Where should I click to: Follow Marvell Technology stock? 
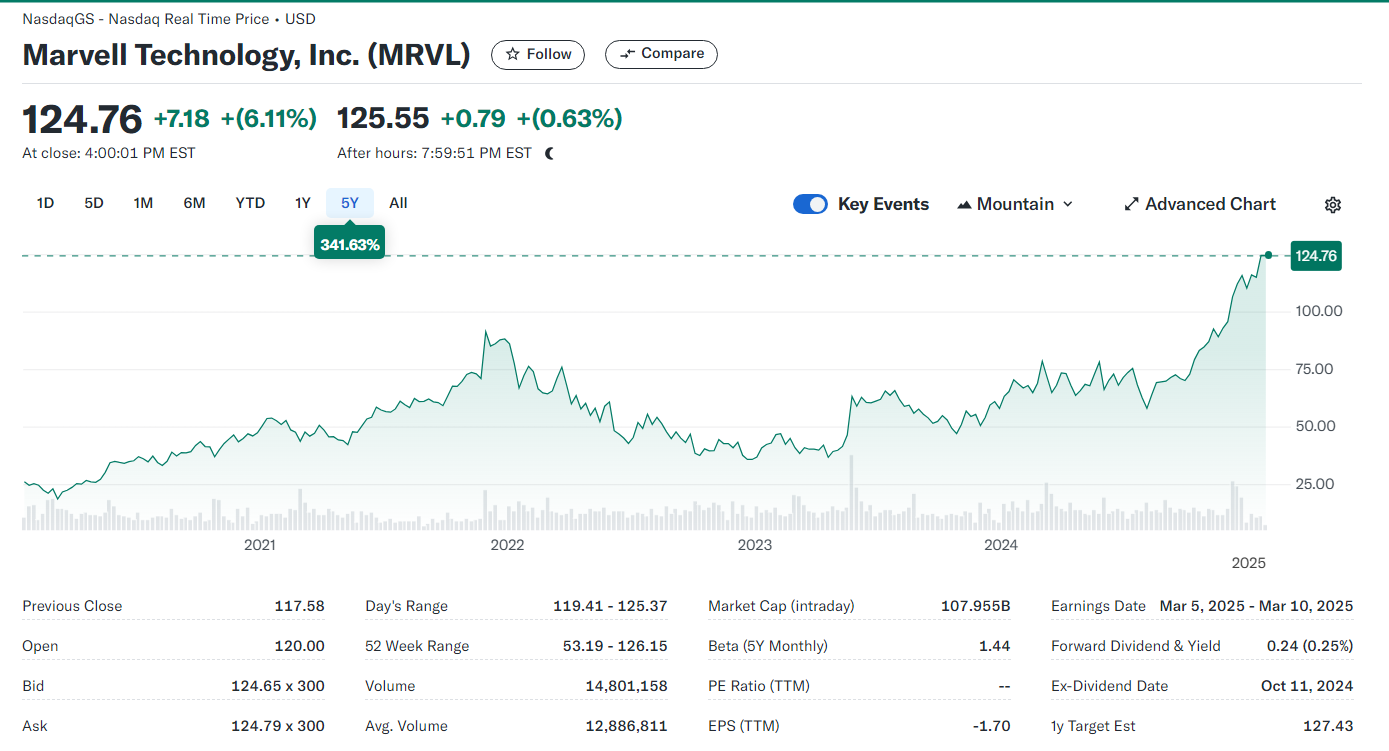(538, 54)
